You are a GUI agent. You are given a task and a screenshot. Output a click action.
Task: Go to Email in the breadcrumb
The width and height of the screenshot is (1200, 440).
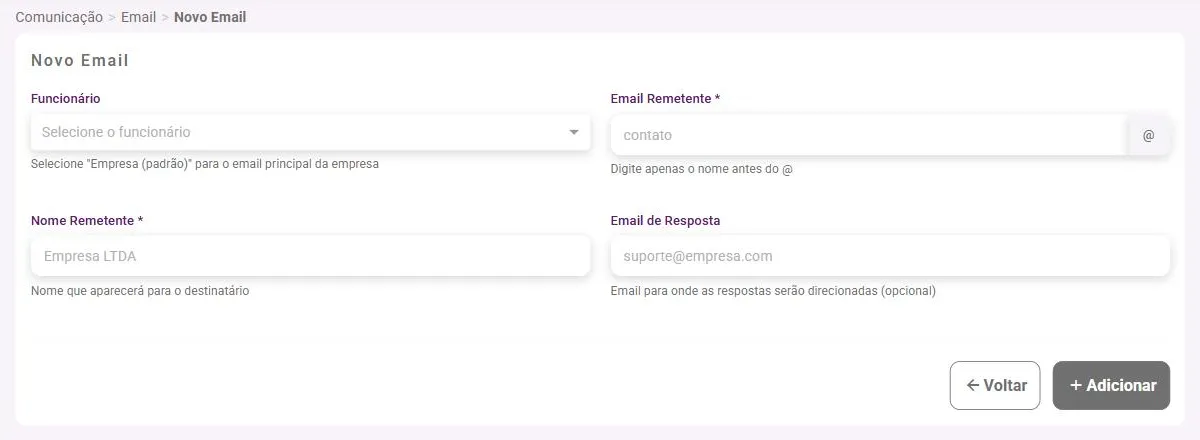pos(138,17)
